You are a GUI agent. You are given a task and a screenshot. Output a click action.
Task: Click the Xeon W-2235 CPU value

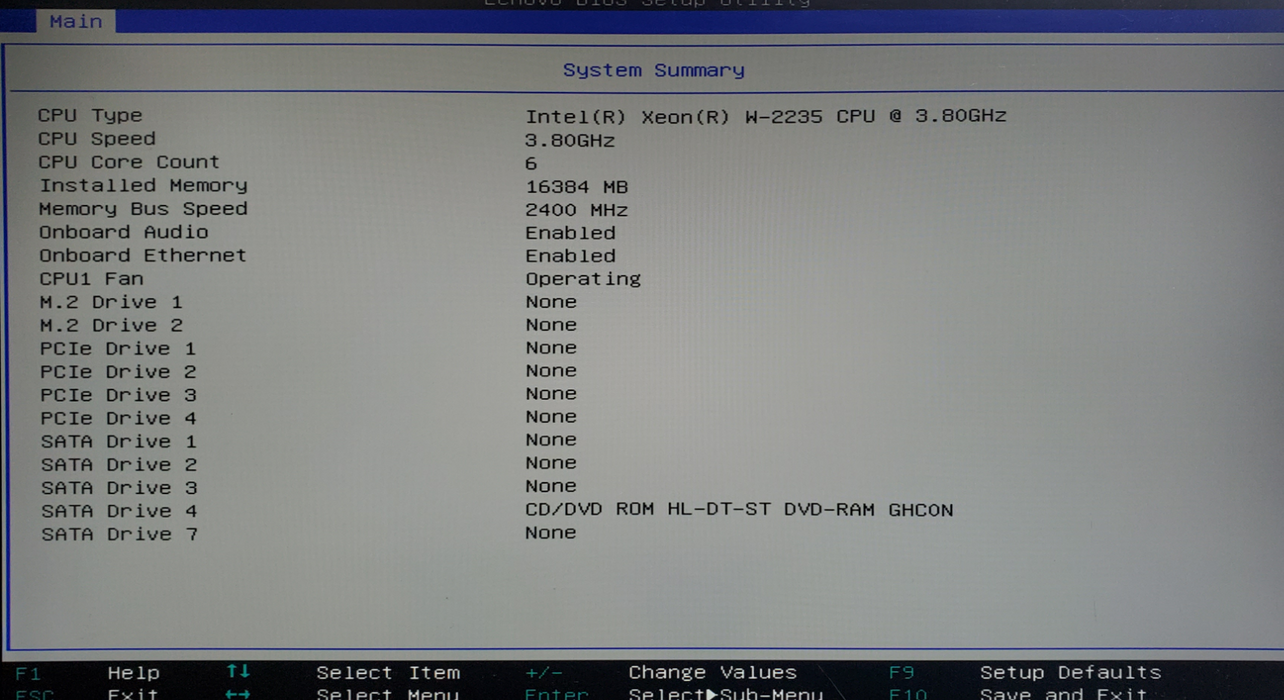click(x=766, y=116)
